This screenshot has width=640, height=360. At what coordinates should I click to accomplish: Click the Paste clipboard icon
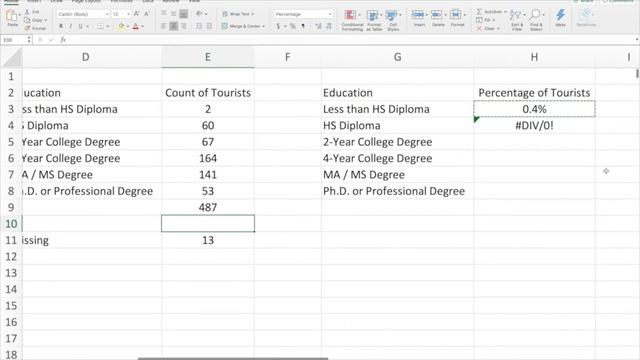tap(12, 16)
